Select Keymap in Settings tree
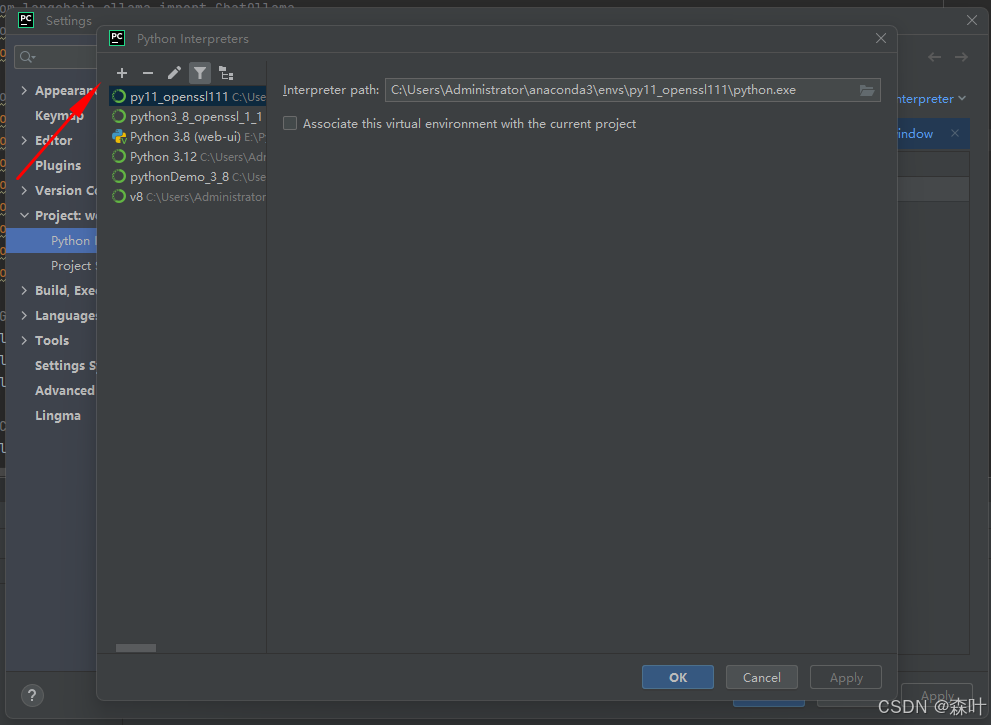Screen dimensions: 991x725 click(x=59, y=116)
